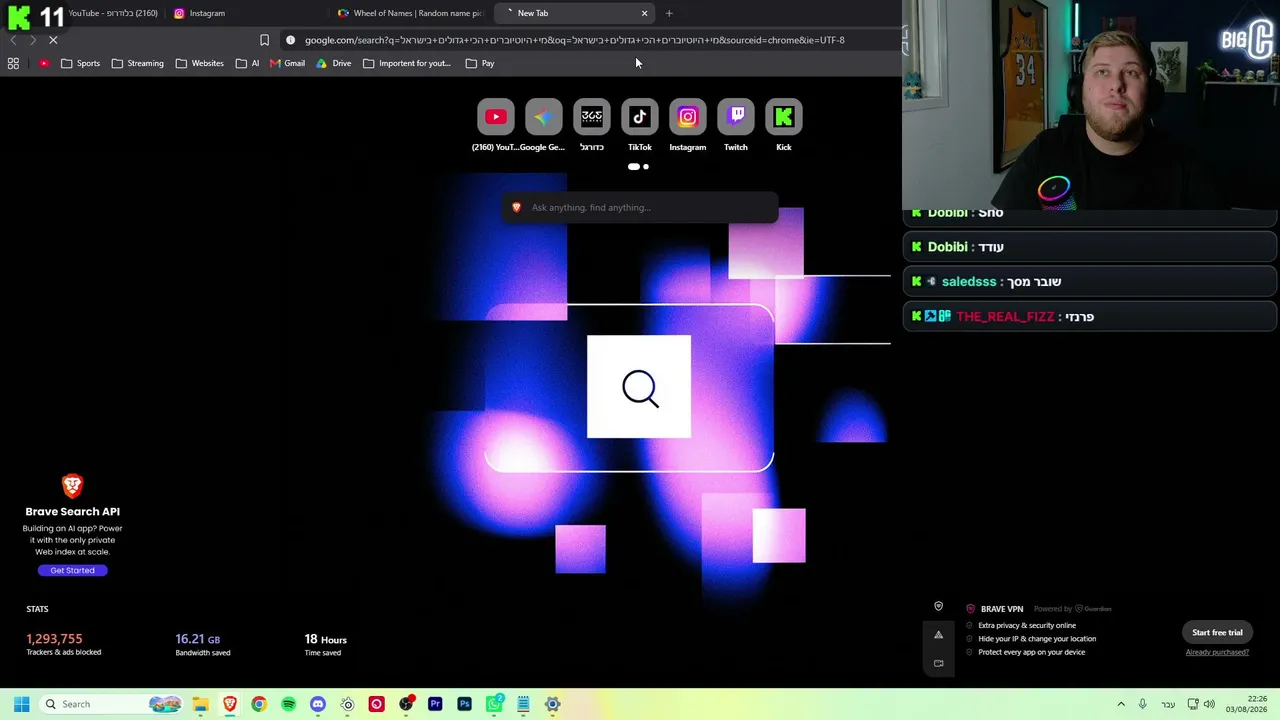1280x720 pixels.
Task: Show hidden system tray icons
Action: pos(1121,704)
